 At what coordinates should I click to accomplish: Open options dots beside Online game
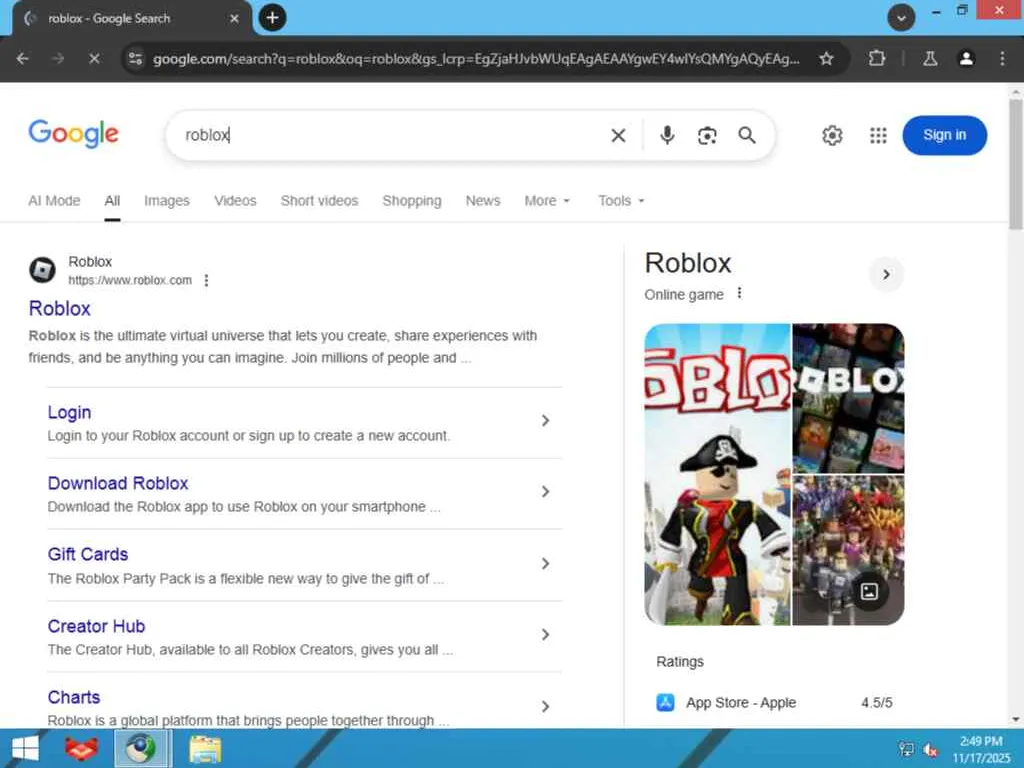pyautogui.click(x=739, y=293)
